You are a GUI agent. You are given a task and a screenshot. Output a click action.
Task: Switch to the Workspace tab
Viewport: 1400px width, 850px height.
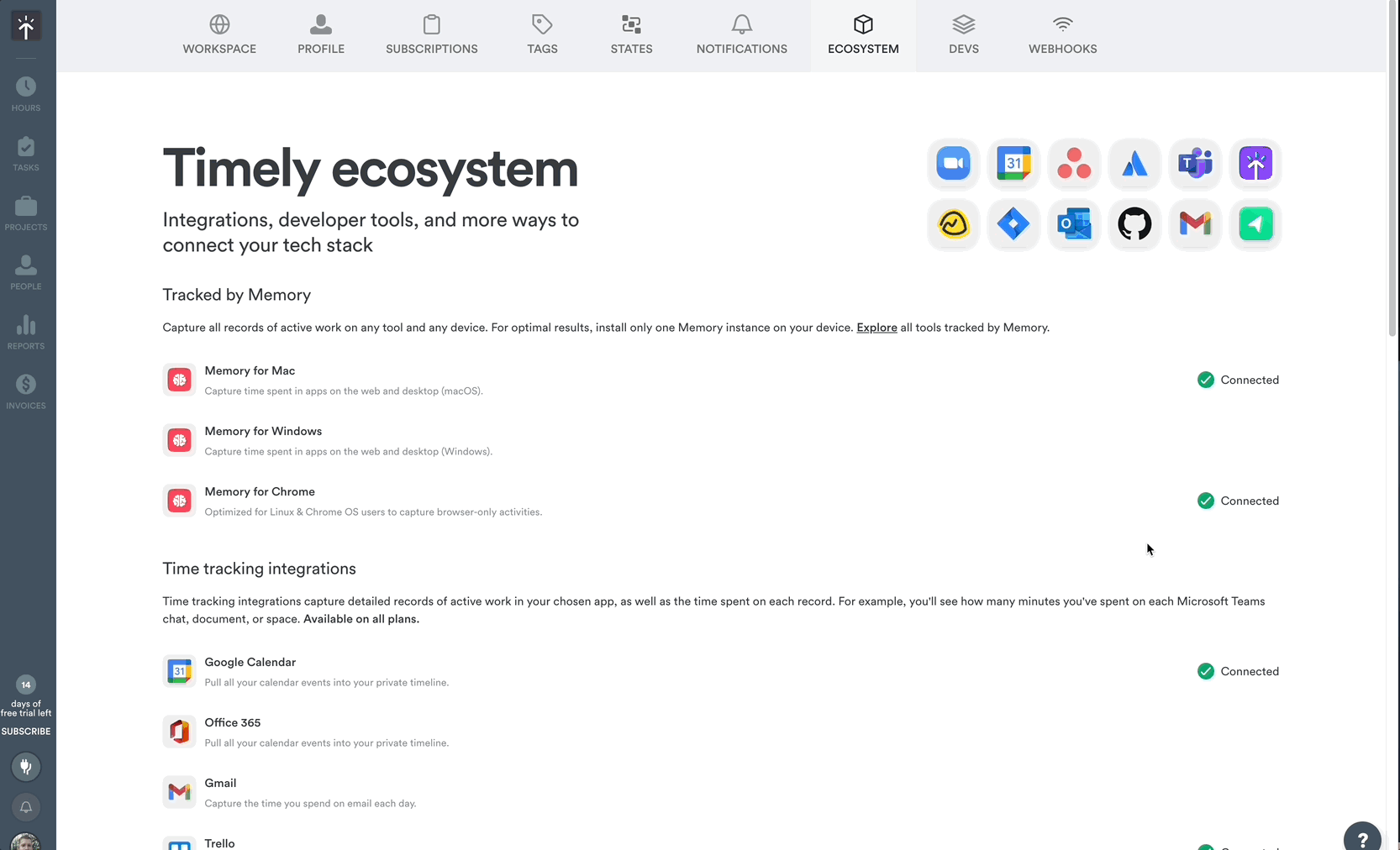point(219,35)
